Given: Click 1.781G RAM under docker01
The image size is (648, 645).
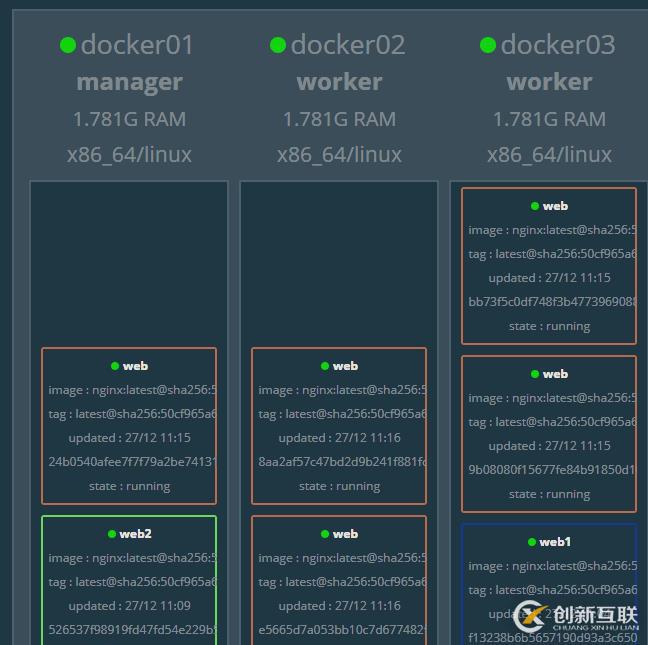Looking at the screenshot, I should click(129, 119).
